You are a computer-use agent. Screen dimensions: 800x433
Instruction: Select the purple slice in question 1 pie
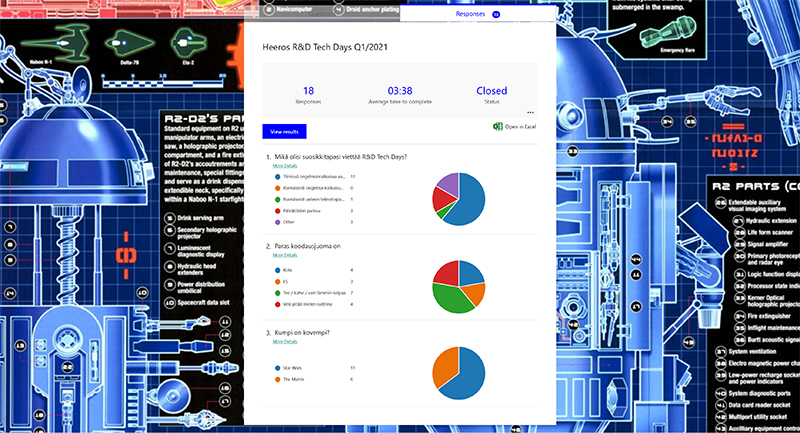[450, 184]
